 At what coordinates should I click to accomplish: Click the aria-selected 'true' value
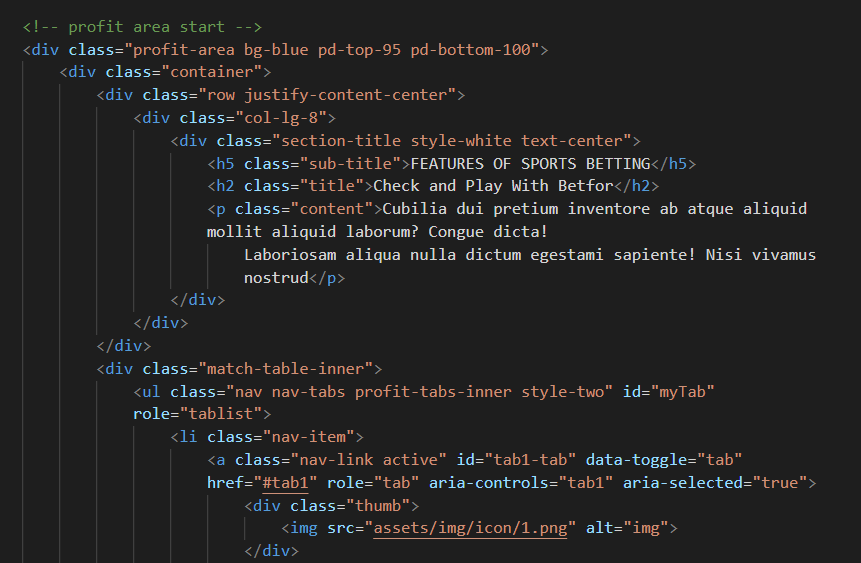(780, 483)
